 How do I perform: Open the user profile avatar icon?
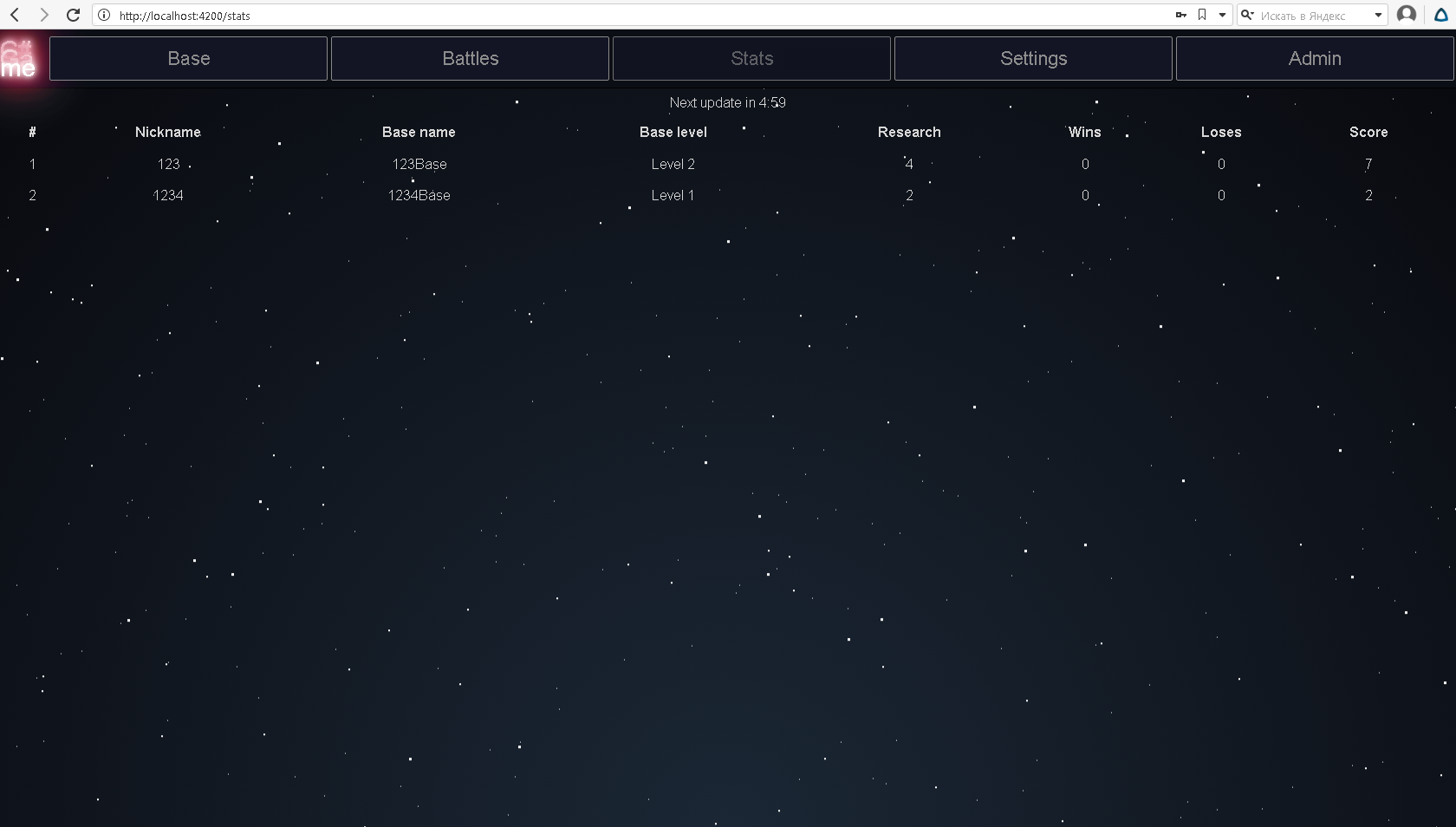click(1407, 15)
